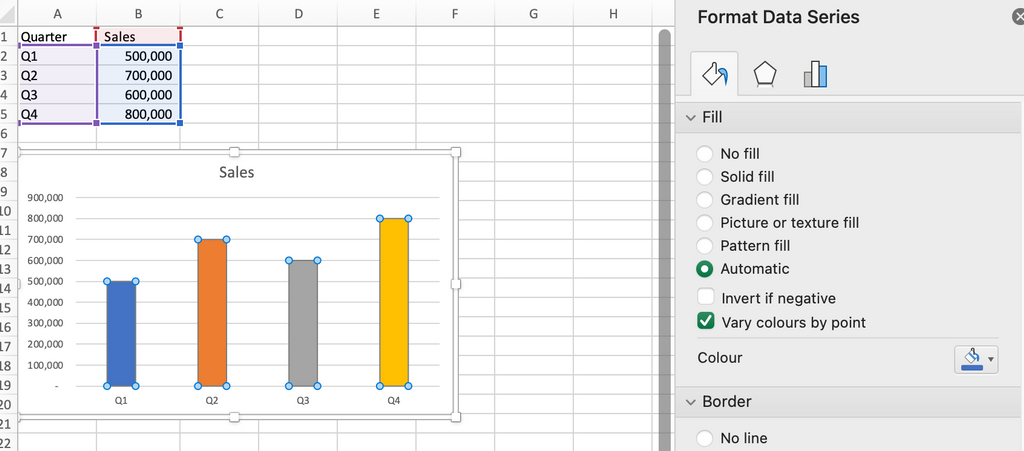1024x451 pixels.
Task: Click the Q4 category axis label
Action: point(394,401)
